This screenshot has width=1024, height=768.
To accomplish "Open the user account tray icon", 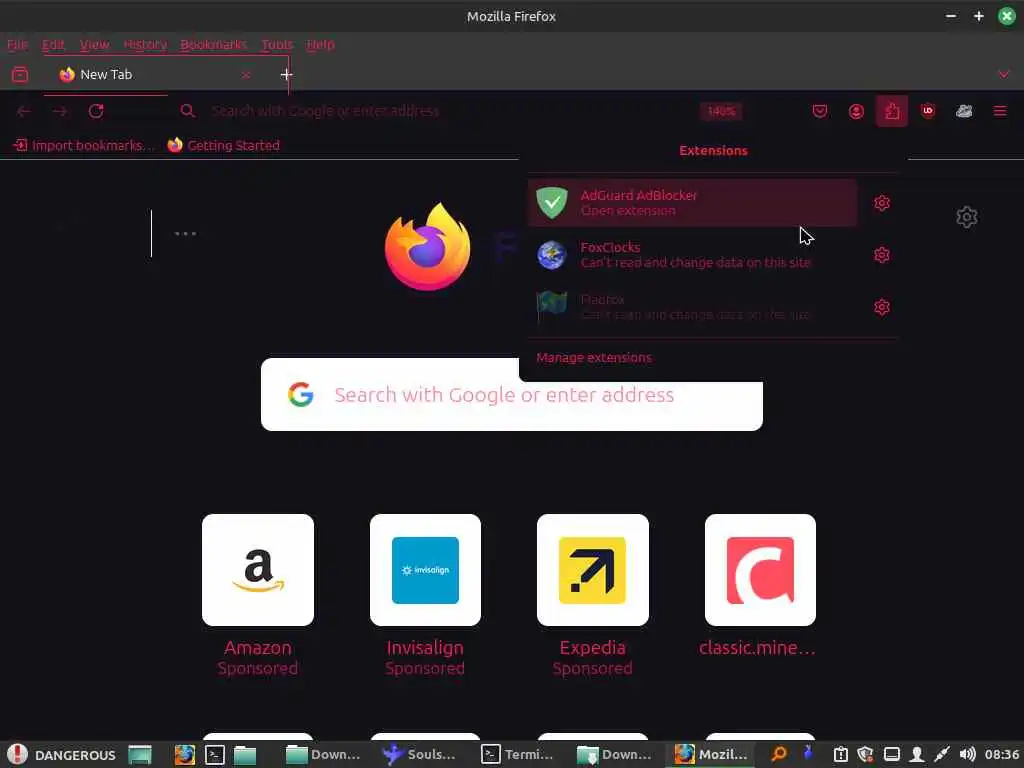I will click(917, 754).
